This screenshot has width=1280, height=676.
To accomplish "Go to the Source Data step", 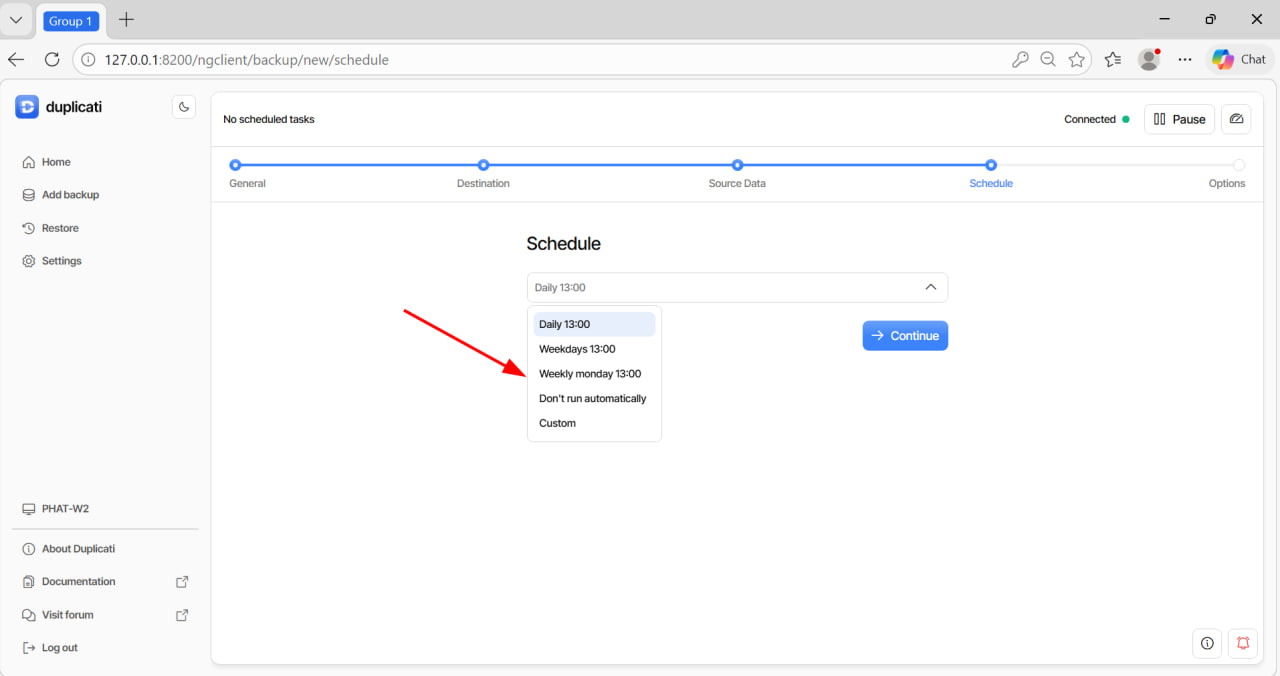I will pyautogui.click(x=737, y=166).
